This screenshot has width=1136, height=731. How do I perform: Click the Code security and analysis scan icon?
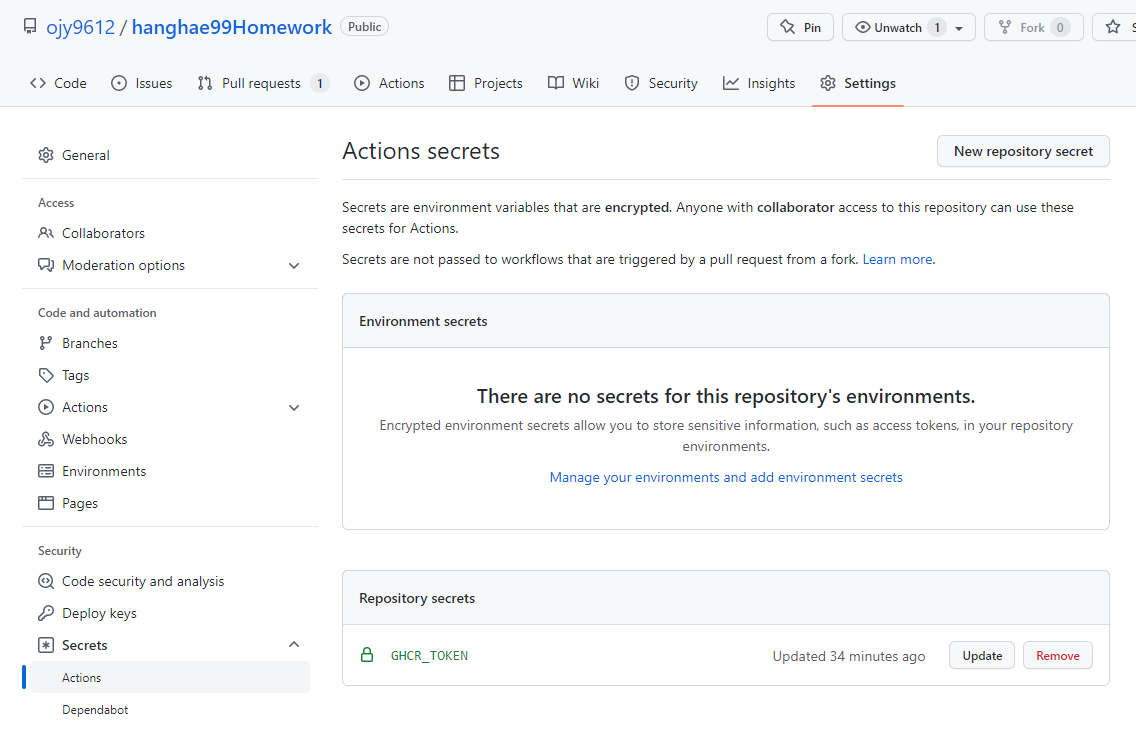46,581
